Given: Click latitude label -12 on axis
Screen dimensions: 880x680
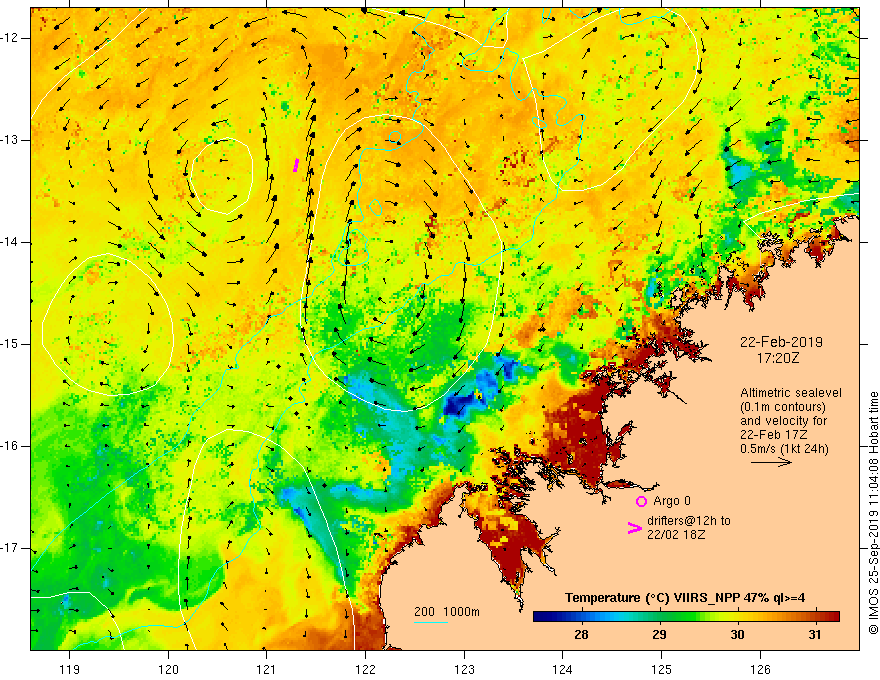Looking at the screenshot, I should point(10,38).
